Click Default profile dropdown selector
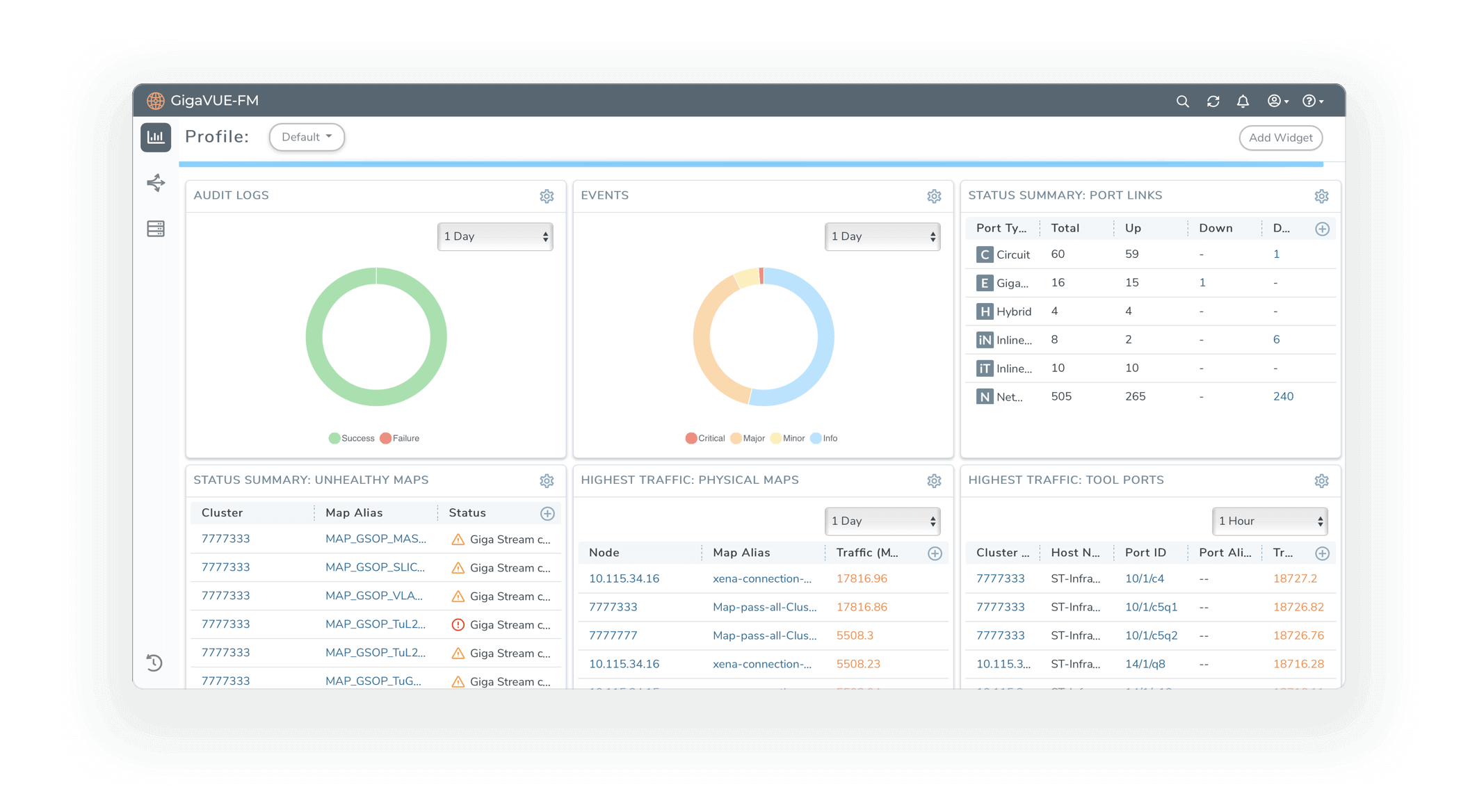Viewport: 1477px width, 812px height. pos(305,137)
